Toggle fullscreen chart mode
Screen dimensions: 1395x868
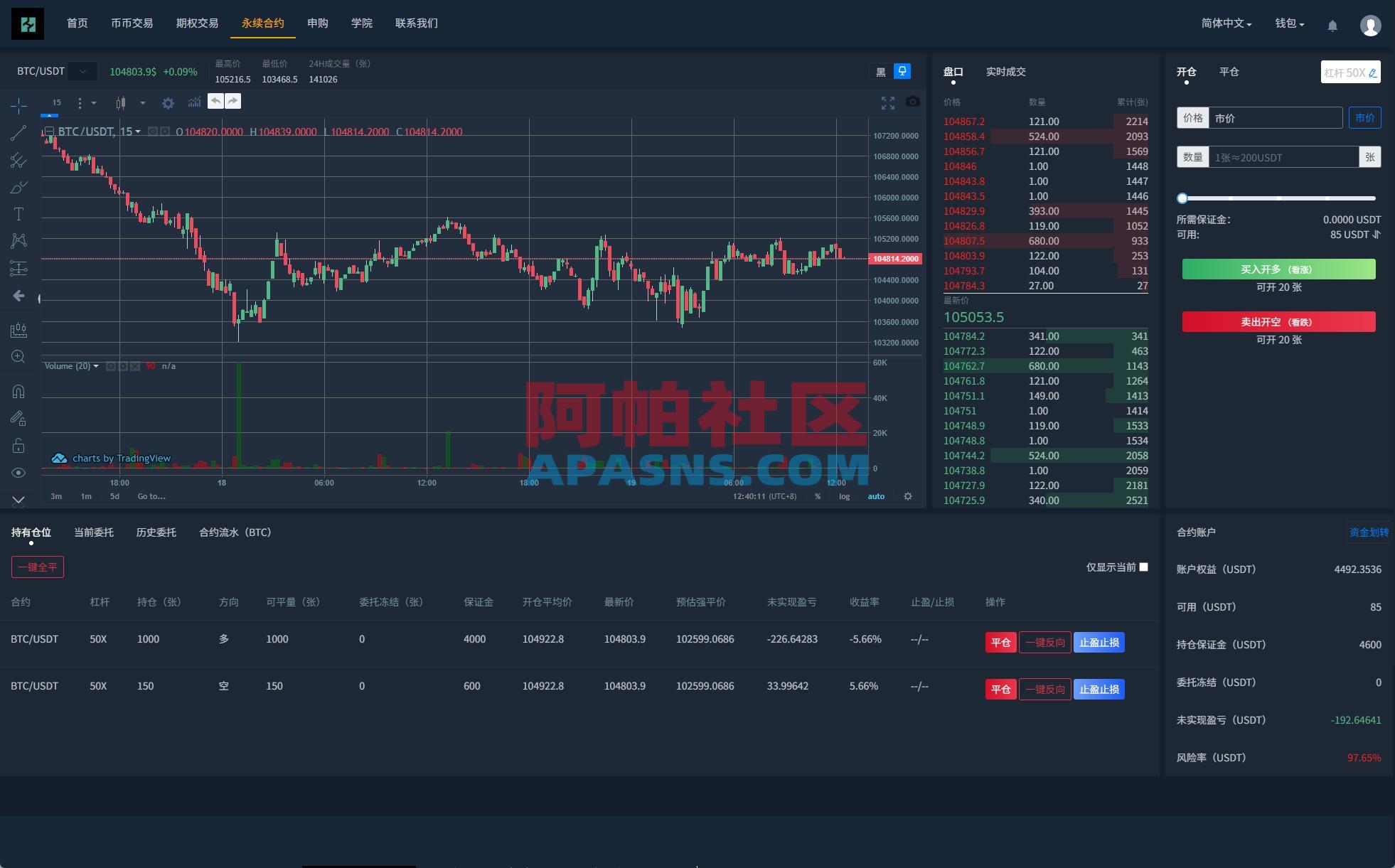point(888,102)
